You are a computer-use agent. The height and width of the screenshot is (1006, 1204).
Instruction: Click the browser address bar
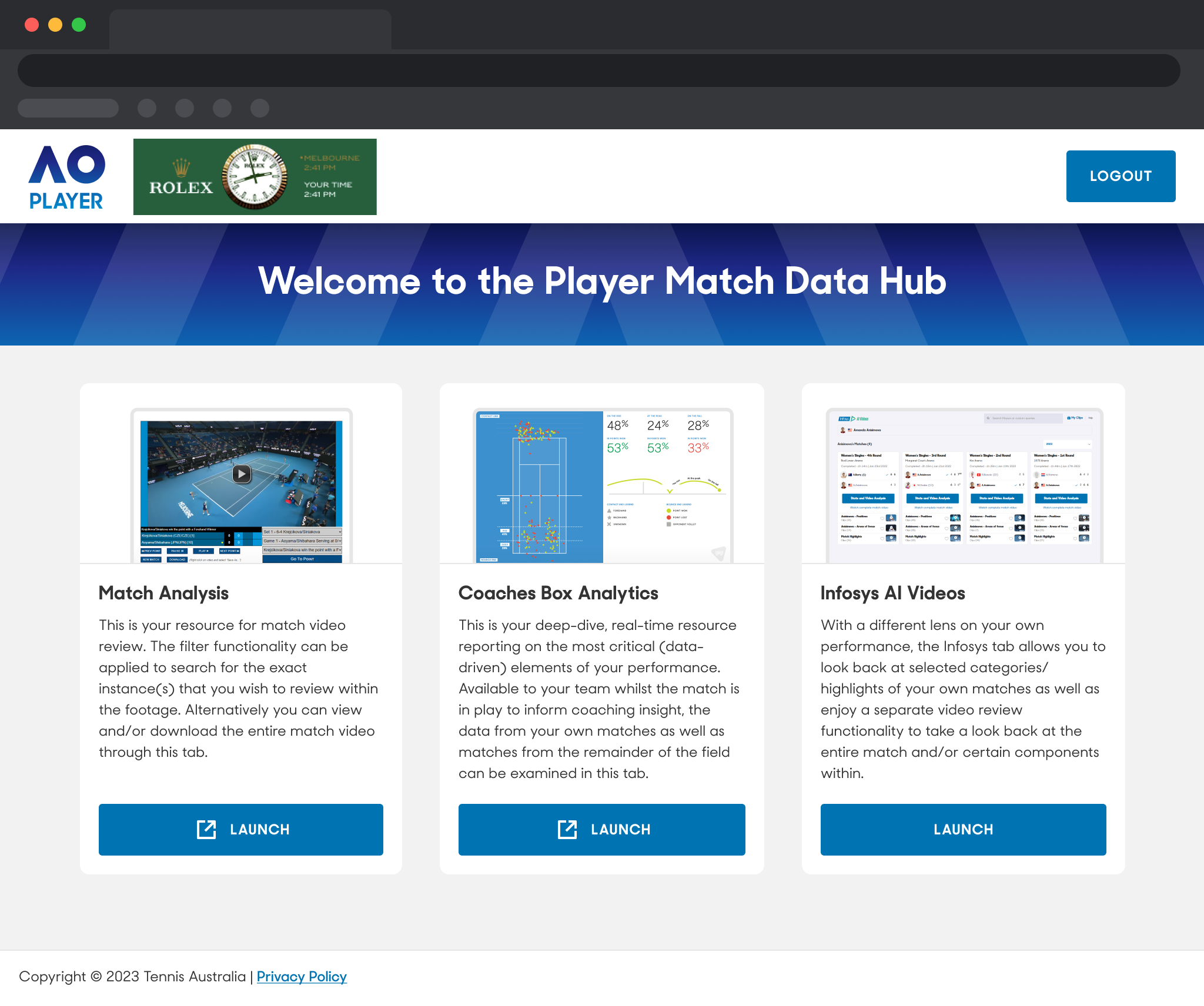click(598, 71)
